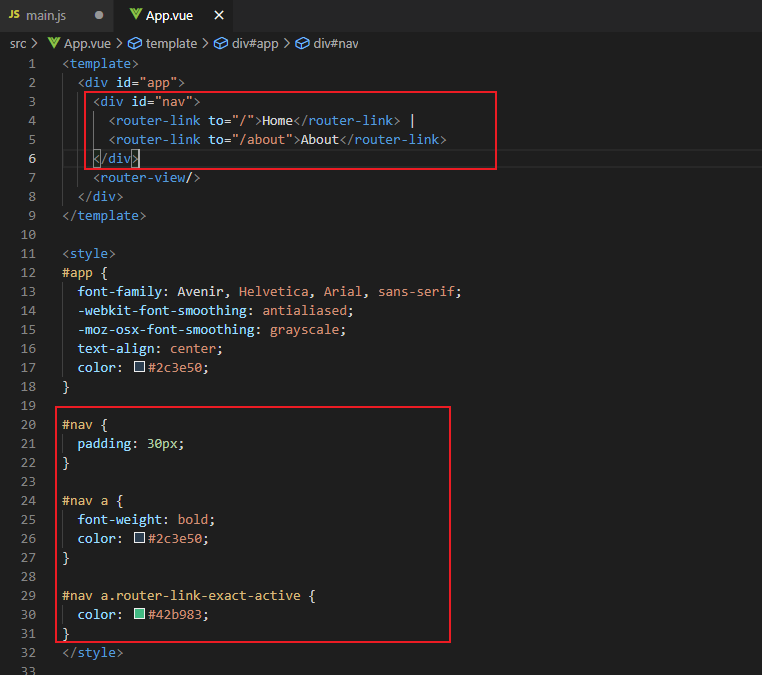Click the Home router-link text
This screenshot has height=675, width=762.
(277, 121)
